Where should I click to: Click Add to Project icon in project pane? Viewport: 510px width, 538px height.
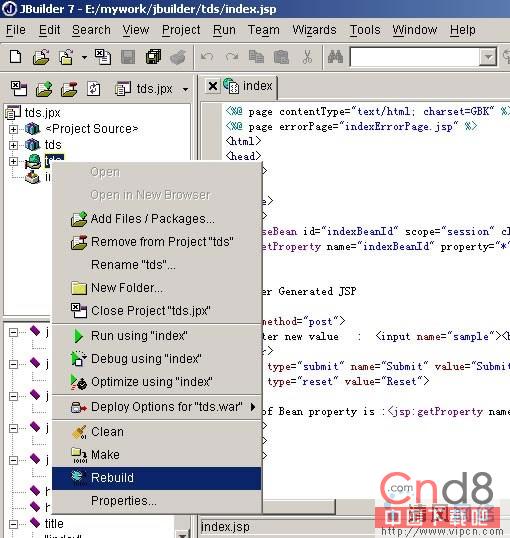[x=44, y=89]
